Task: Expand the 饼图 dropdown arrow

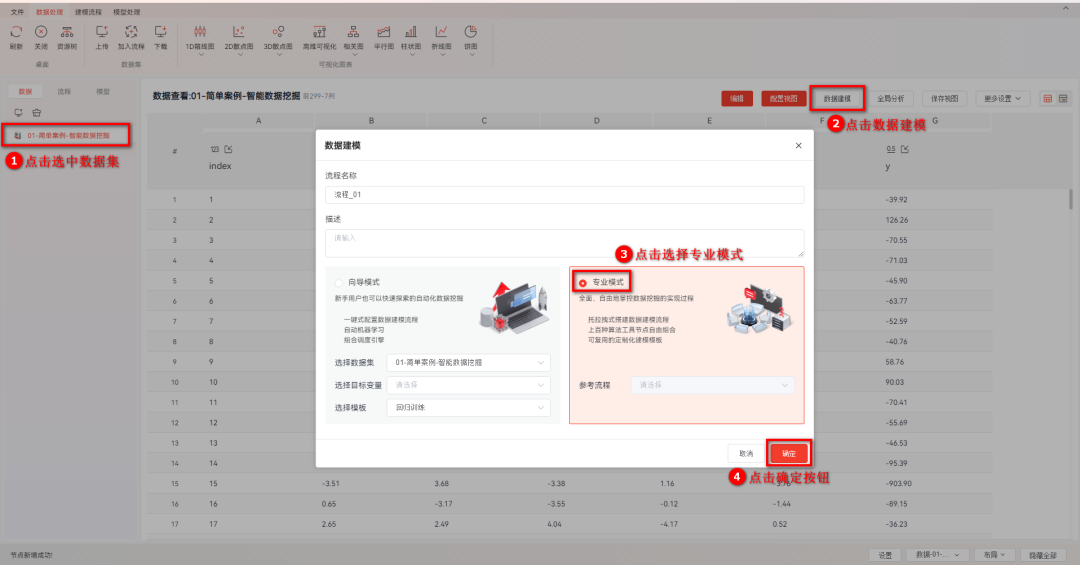Action: pyautogui.click(x=471, y=54)
